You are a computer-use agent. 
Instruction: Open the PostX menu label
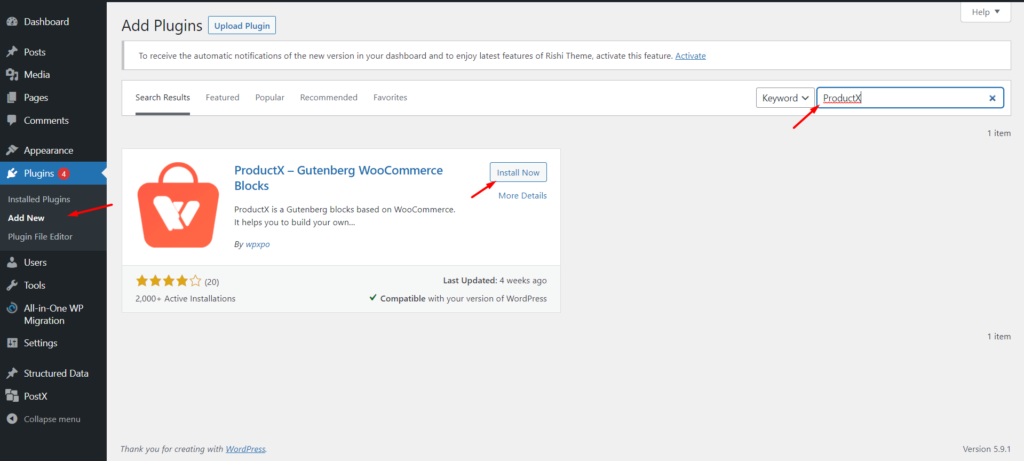pyautogui.click(x=35, y=396)
